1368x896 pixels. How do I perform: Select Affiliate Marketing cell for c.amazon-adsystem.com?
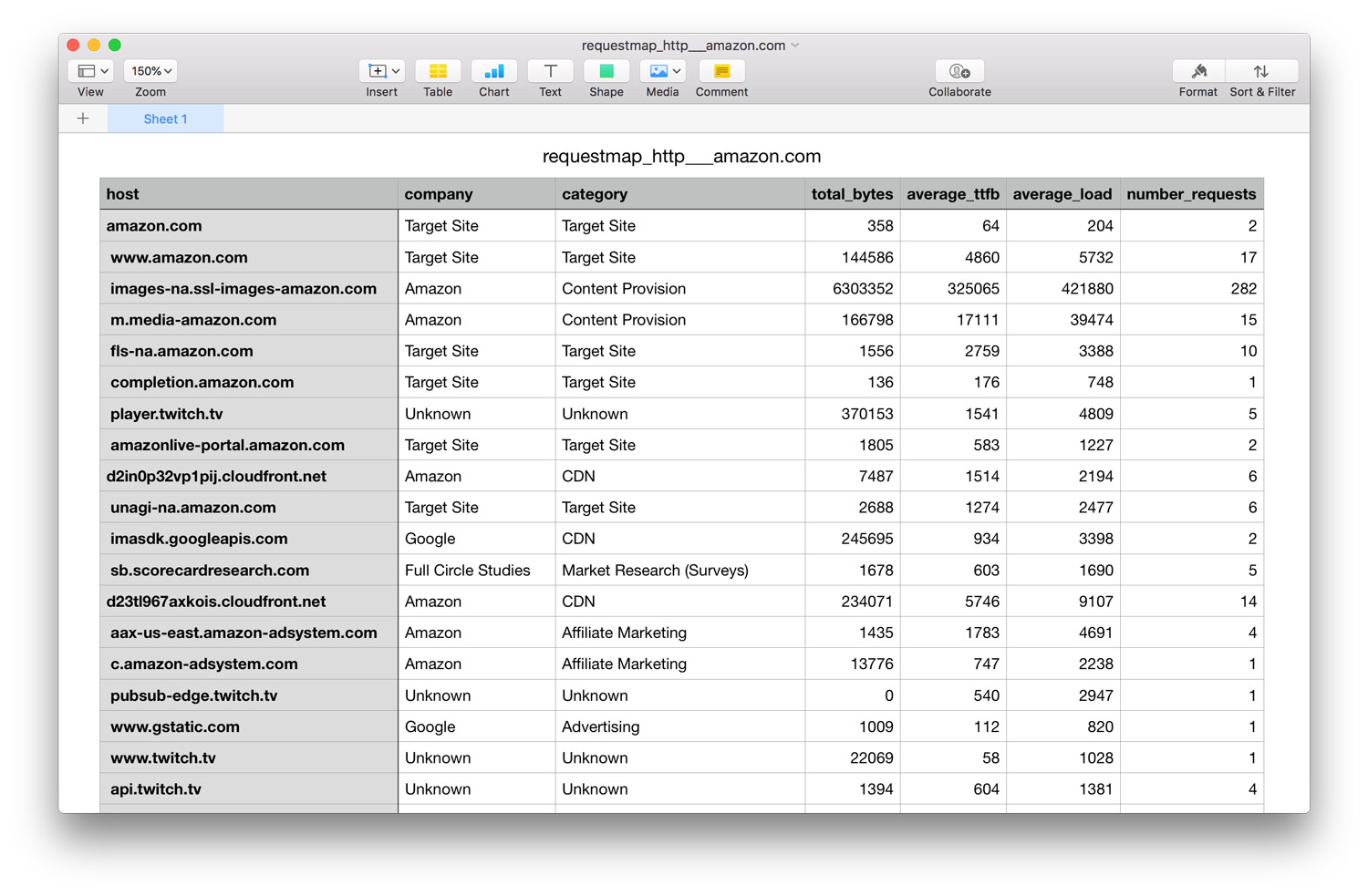click(680, 664)
